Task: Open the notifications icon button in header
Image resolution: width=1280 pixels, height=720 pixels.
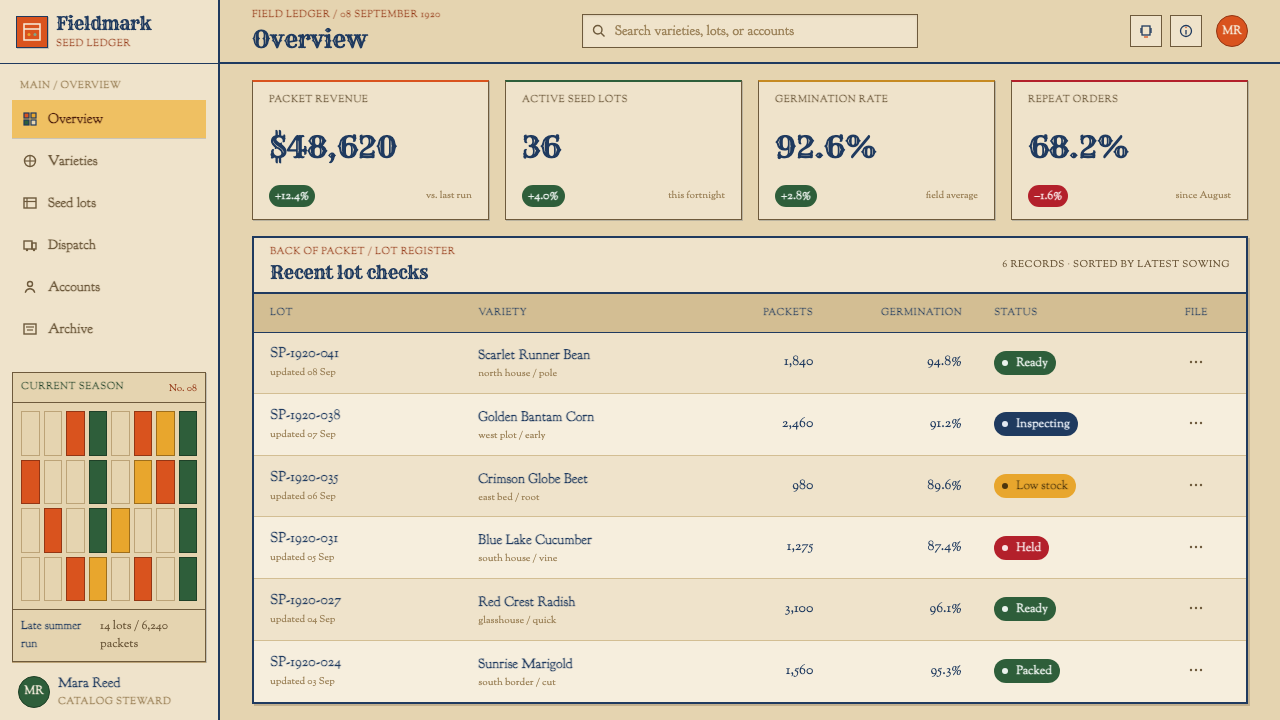Action: pos(1146,31)
